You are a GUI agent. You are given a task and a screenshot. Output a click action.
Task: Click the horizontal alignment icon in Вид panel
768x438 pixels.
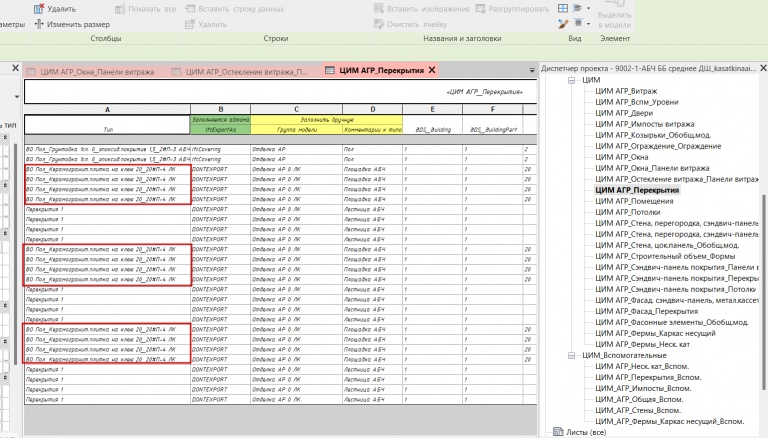click(x=578, y=8)
